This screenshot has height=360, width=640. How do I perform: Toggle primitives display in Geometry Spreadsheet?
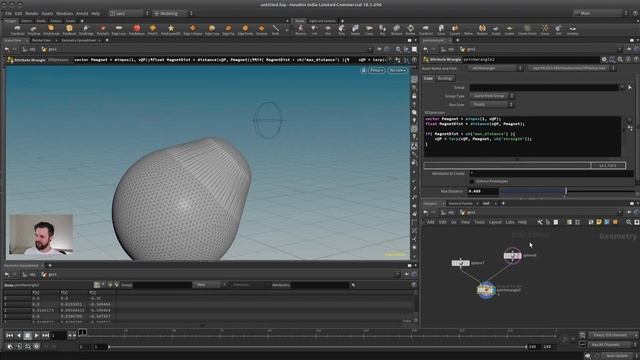pyautogui.click(x=110, y=284)
